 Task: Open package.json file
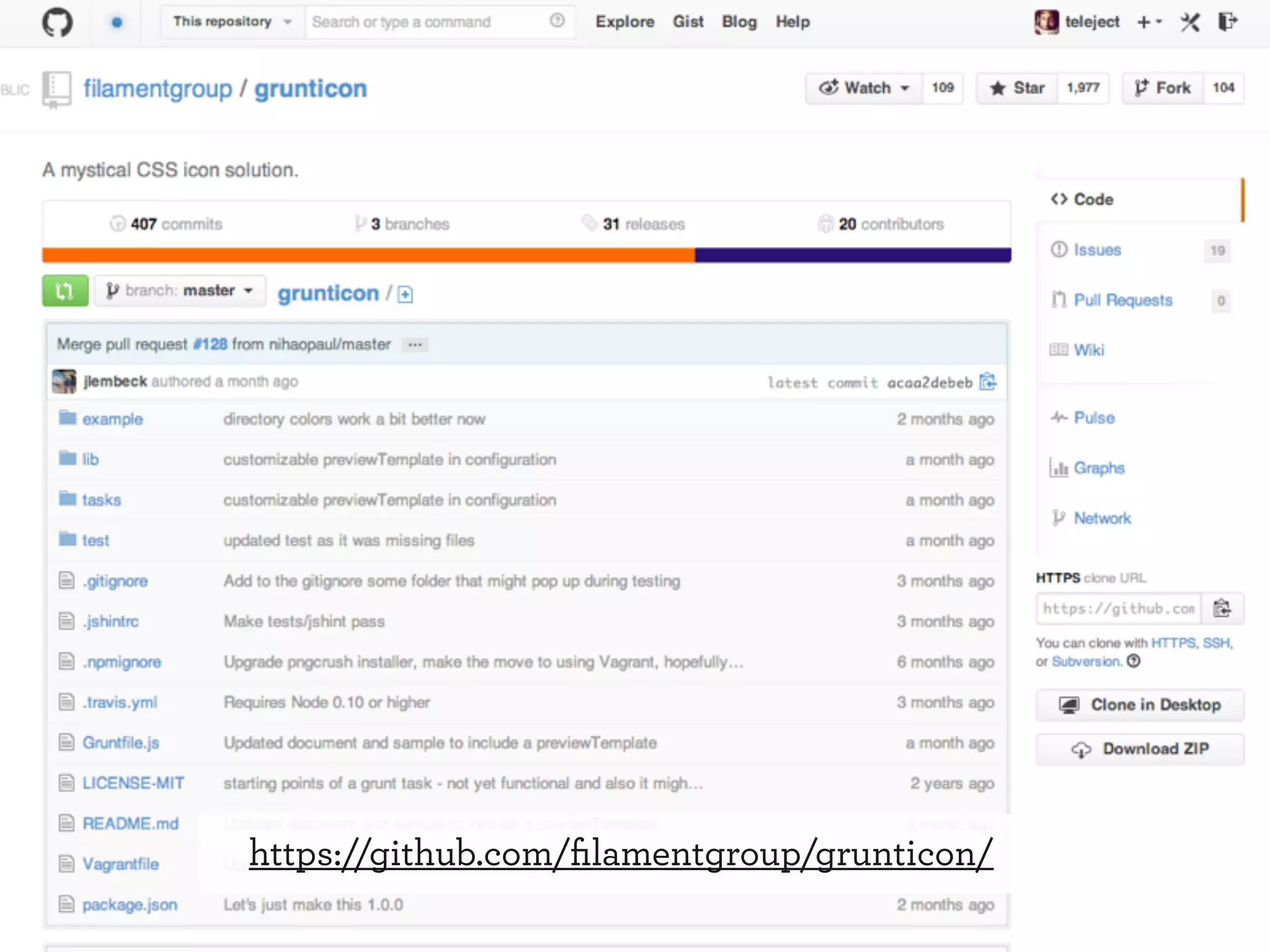[x=130, y=905]
